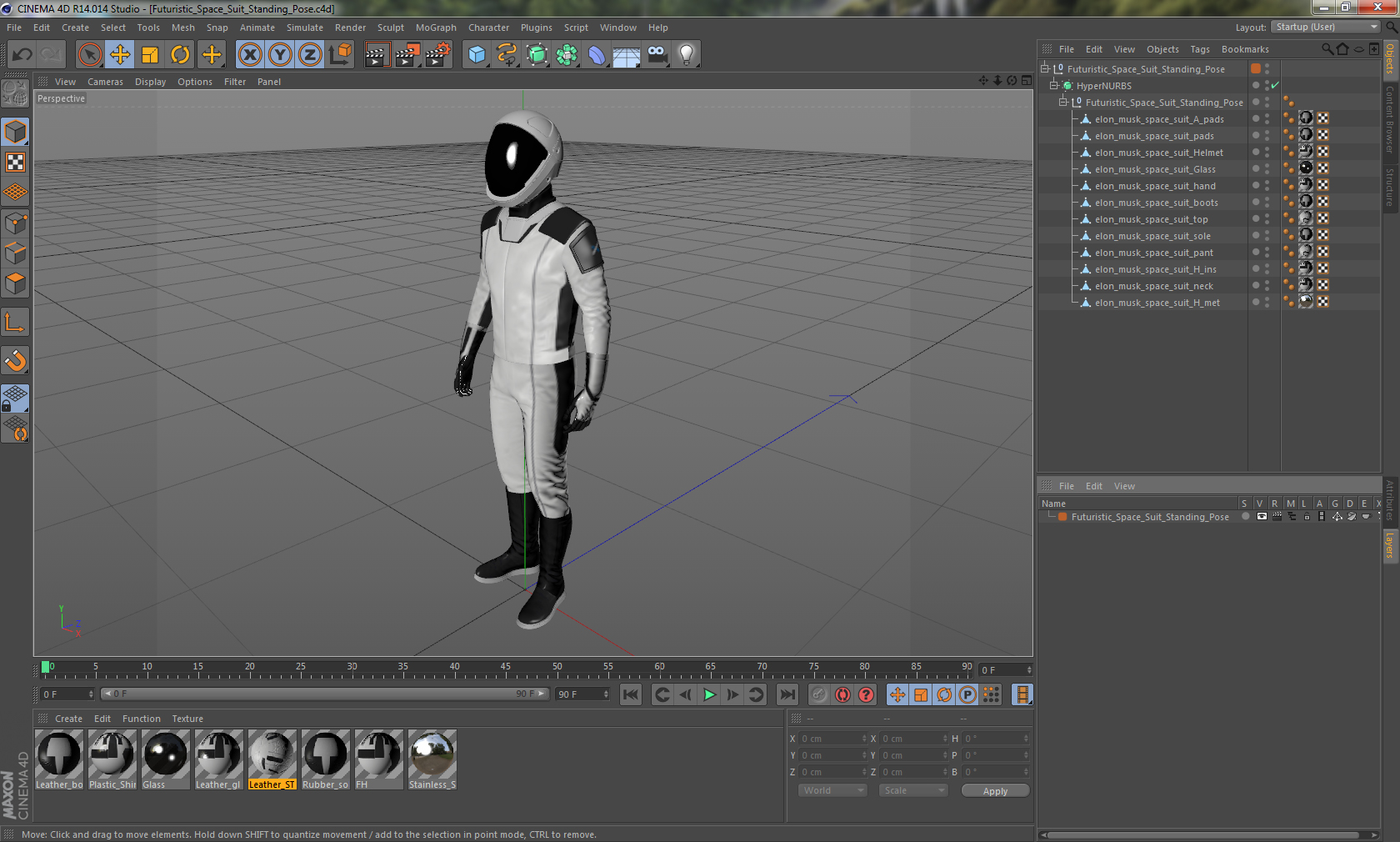The width and height of the screenshot is (1400, 842).
Task: Select the Glass material swatch
Action: pyautogui.click(x=166, y=759)
